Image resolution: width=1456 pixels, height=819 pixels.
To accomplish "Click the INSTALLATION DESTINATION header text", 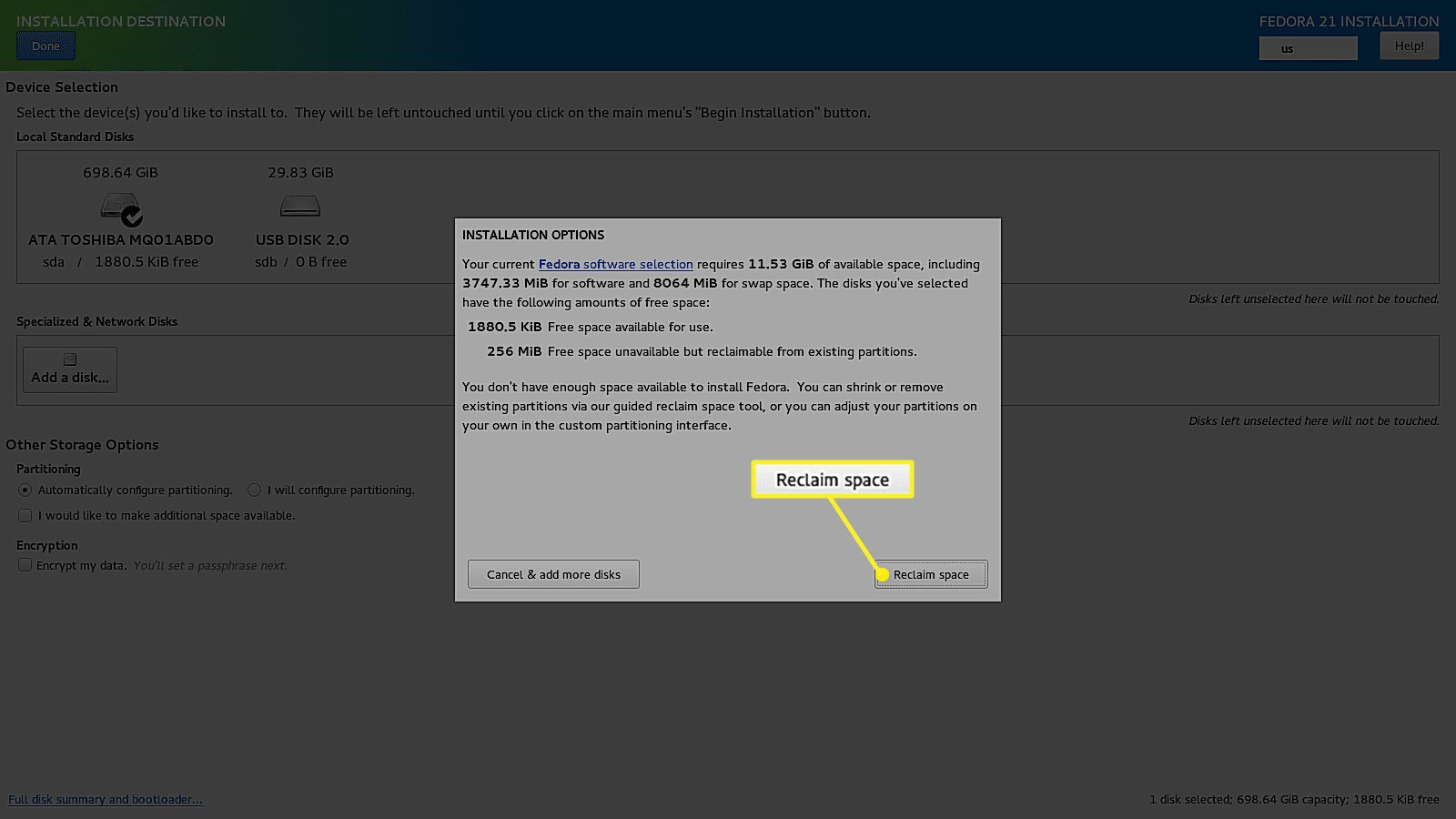I will (x=121, y=21).
